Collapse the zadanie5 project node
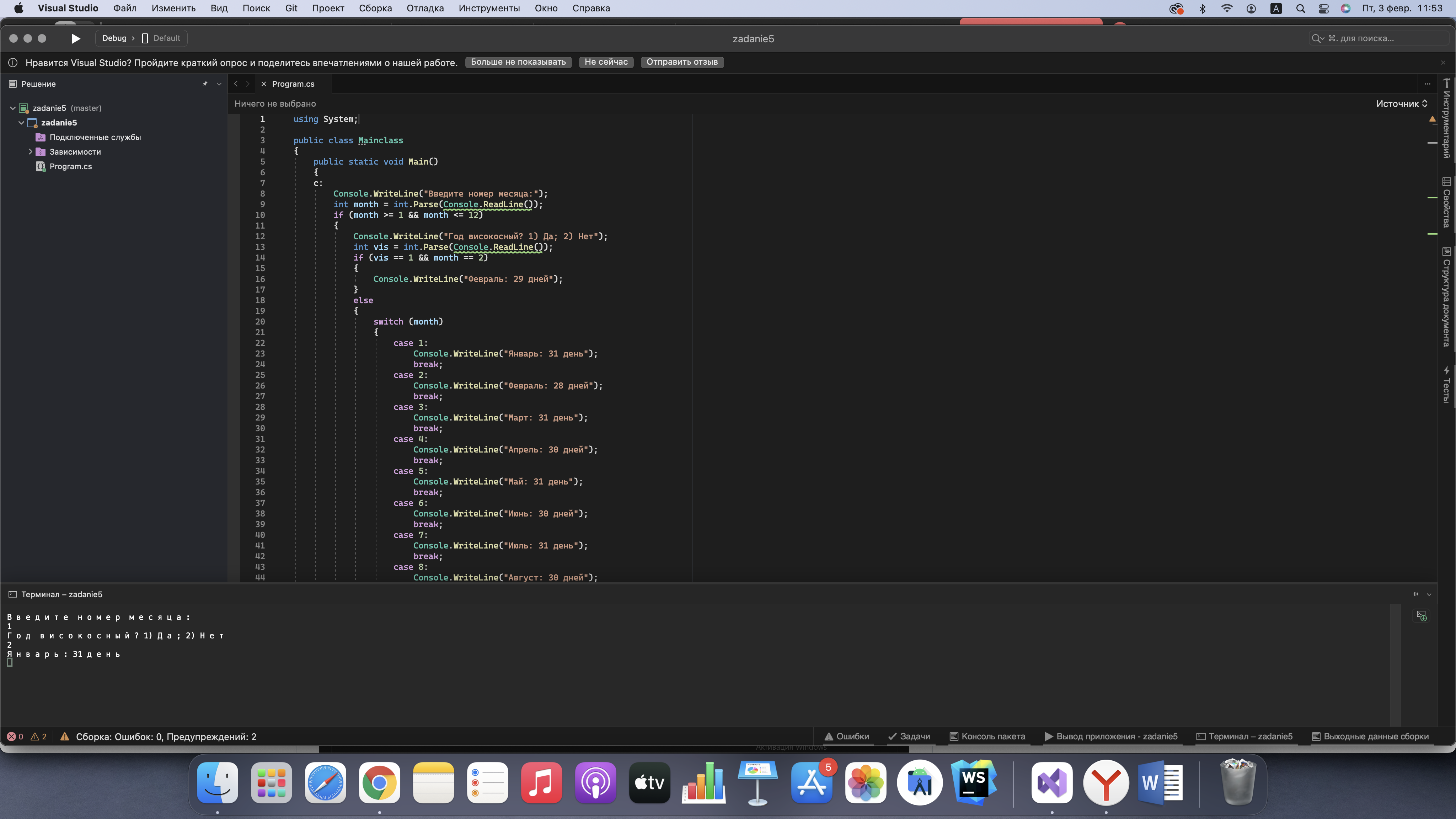 21,123
